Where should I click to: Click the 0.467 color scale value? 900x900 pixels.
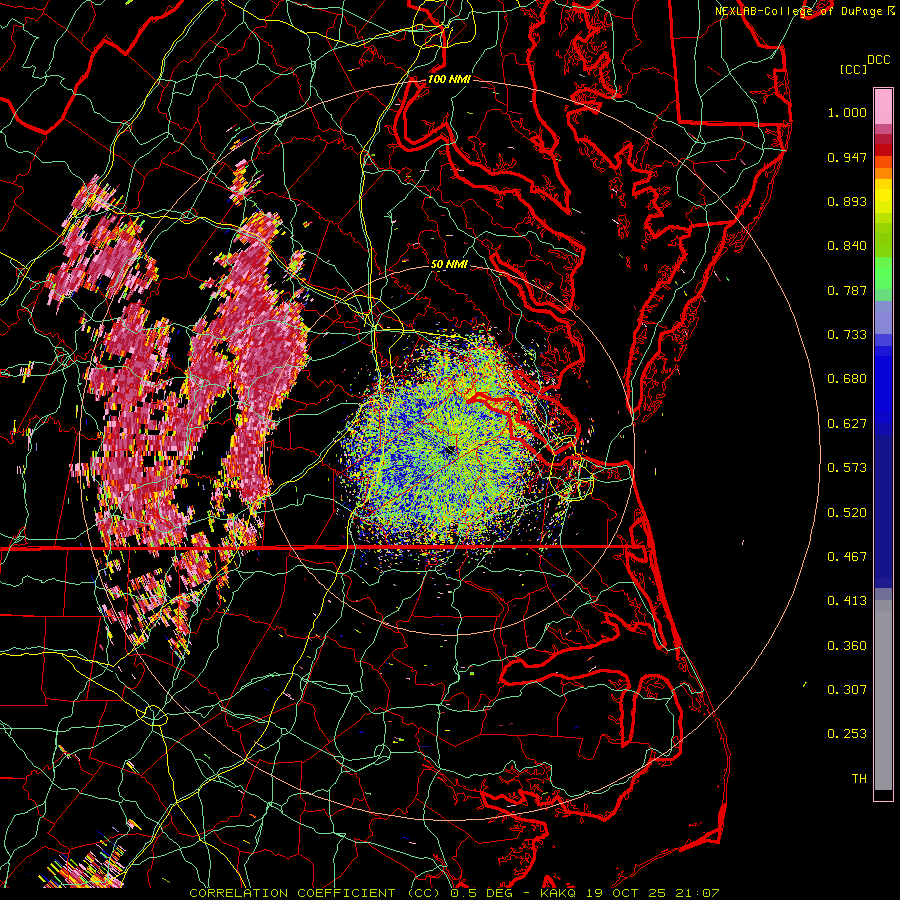pyautogui.click(x=847, y=557)
